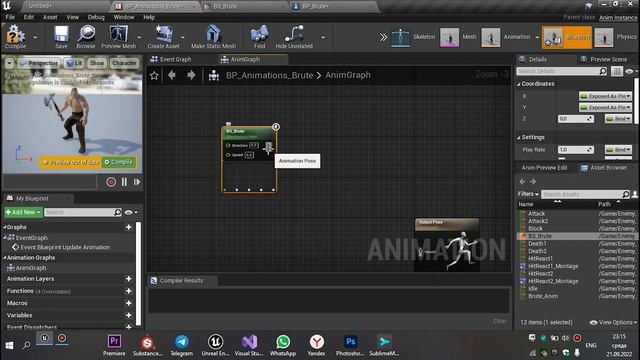
Task: Open the Find tool
Action: click(x=259, y=36)
